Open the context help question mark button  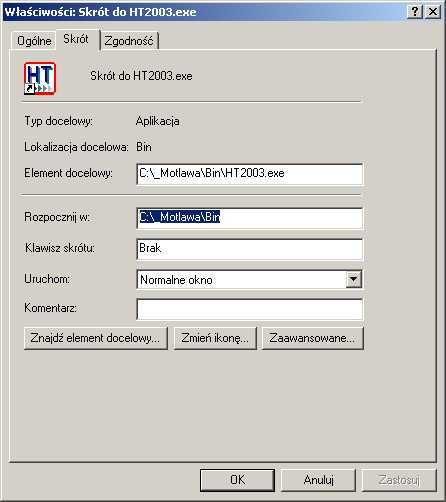point(415,12)
